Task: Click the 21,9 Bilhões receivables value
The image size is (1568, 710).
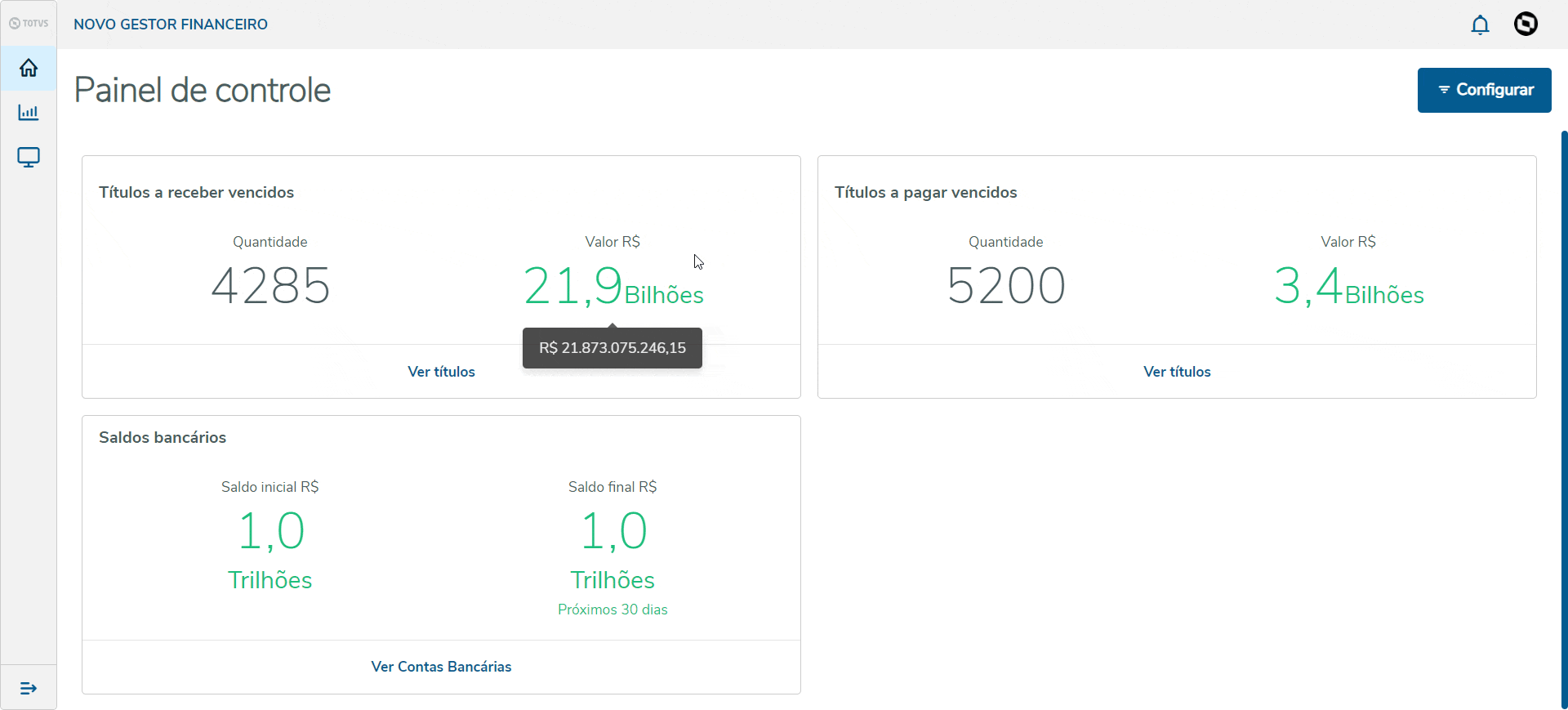Action: point(612,287)
